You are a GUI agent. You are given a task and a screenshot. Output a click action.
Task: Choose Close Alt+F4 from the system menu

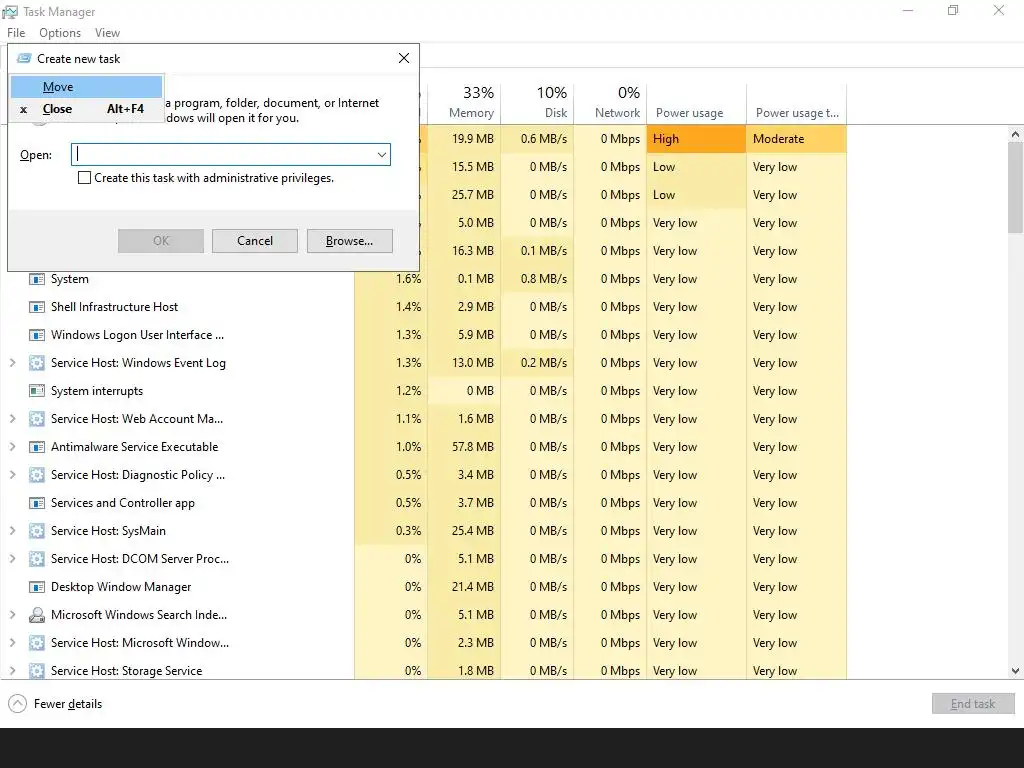coord(86,109)
